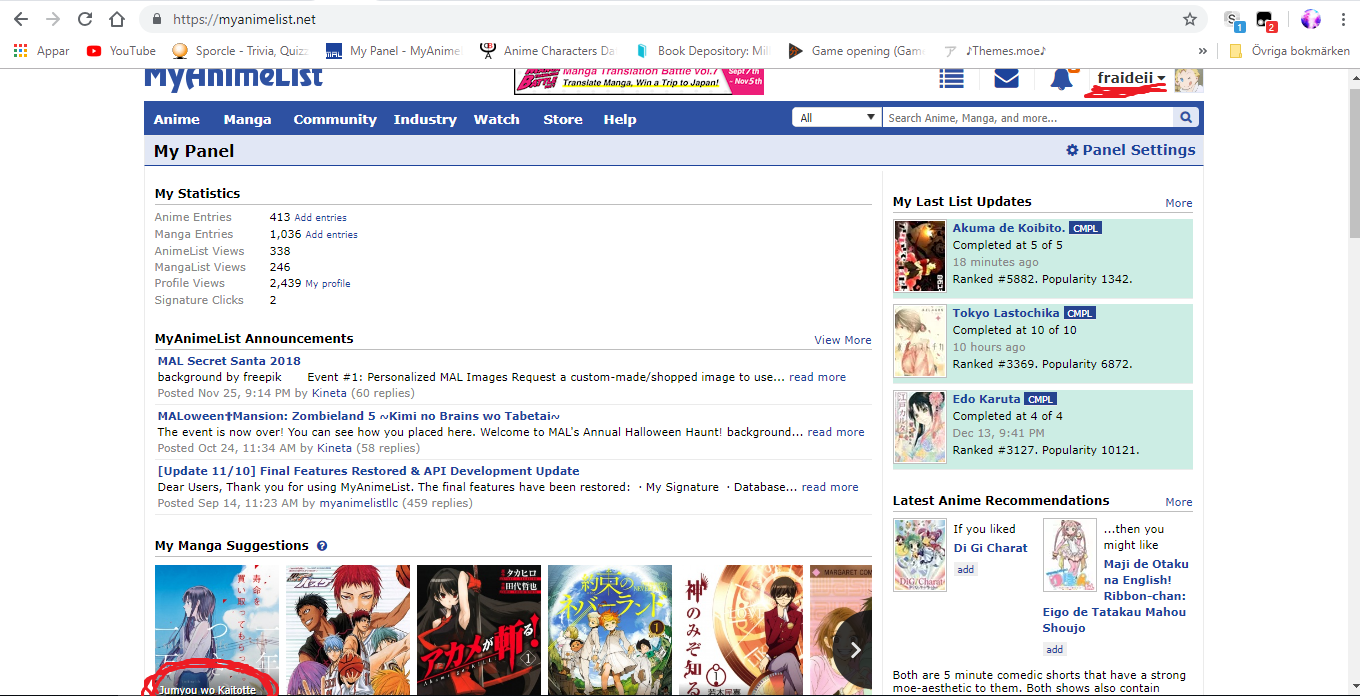Open the Chrome profile avatar icon

(x=1311, y=19)
